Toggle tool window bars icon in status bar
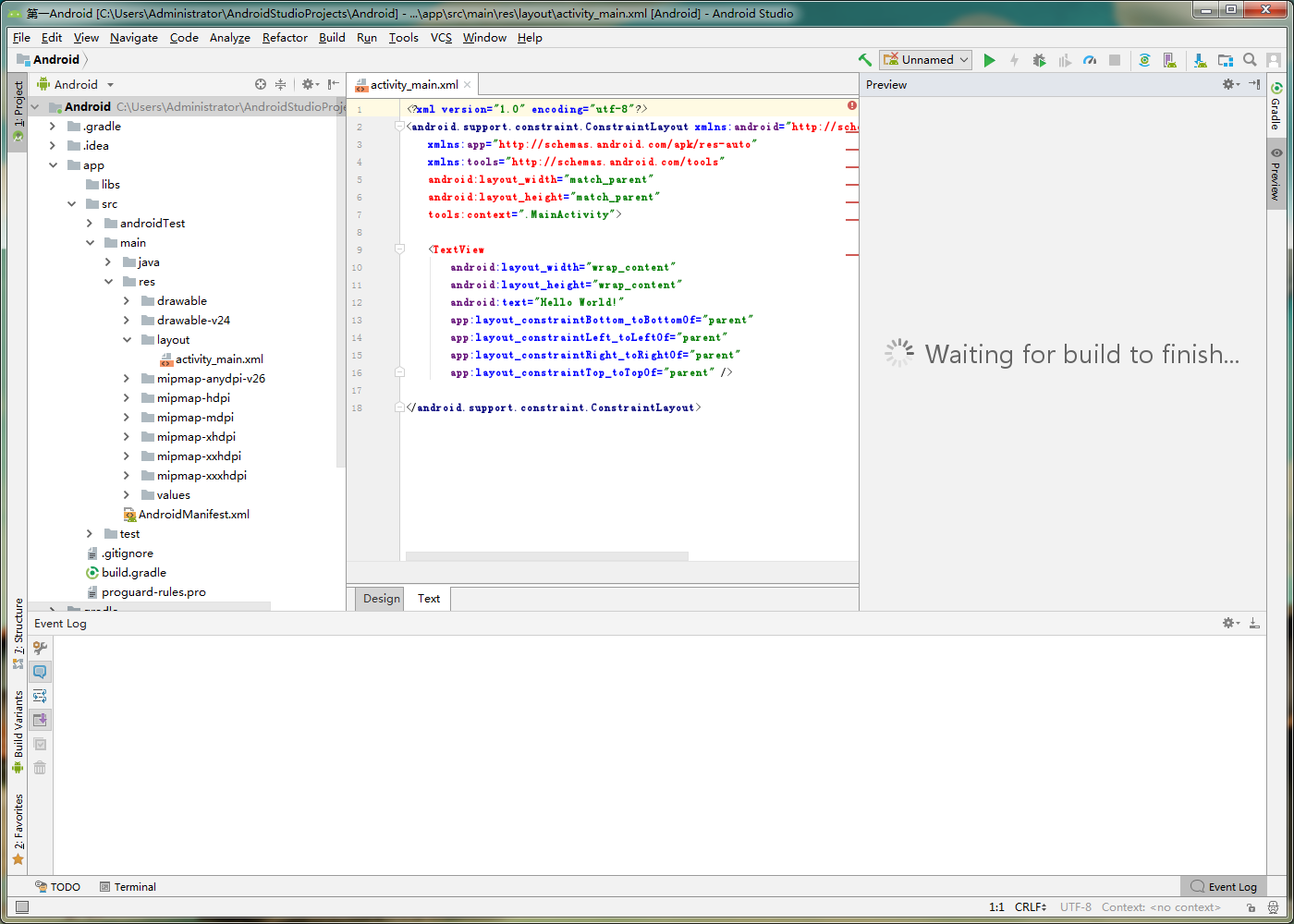1294x924 pixels. coord(22,907)
